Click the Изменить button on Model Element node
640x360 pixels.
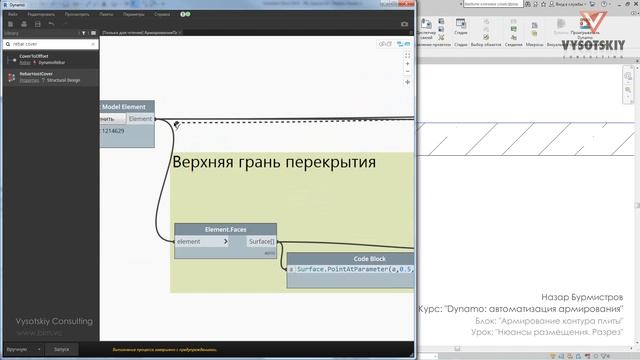tap(113, 119)
